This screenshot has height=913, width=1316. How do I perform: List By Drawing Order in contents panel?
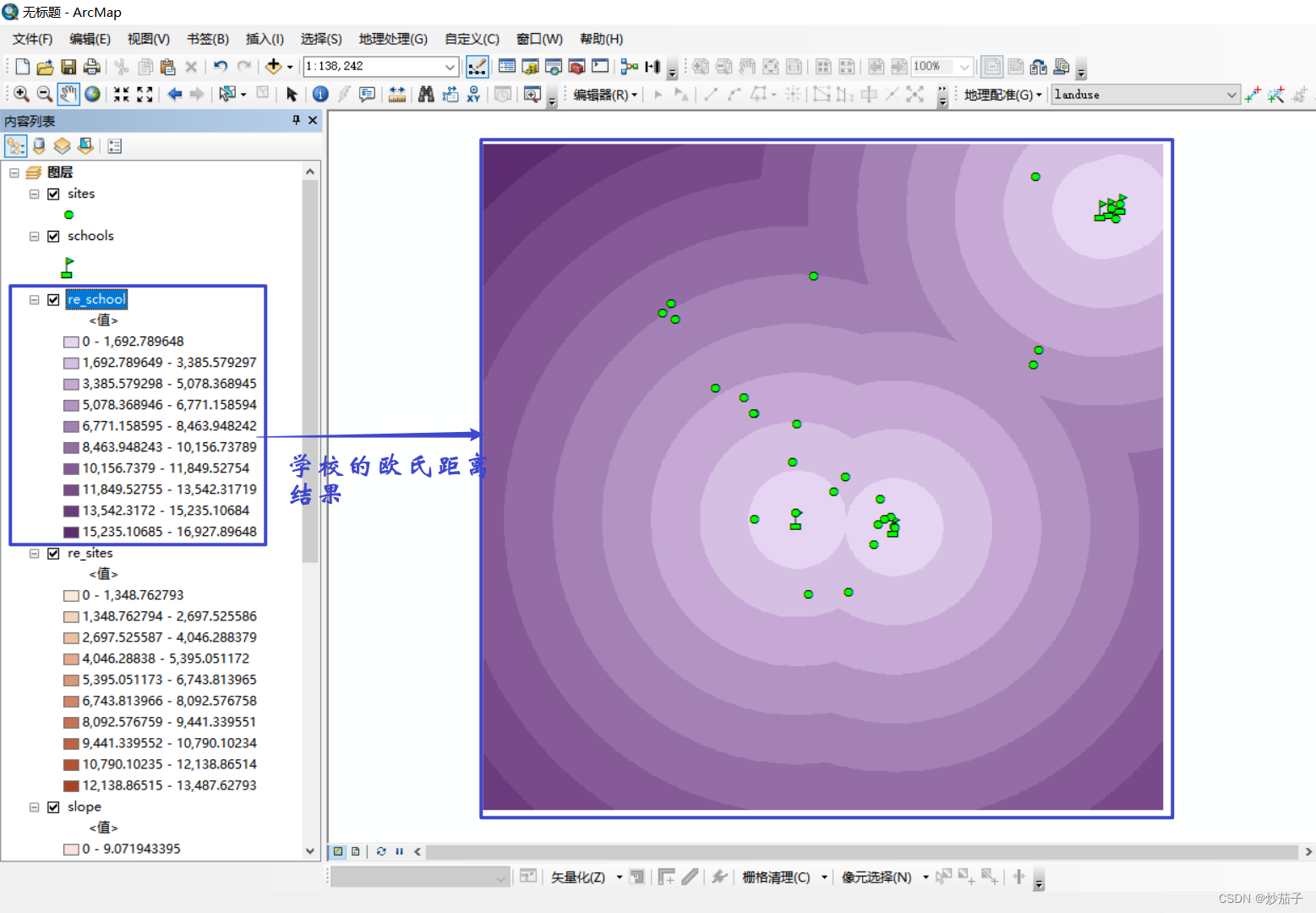(x=16, y=146)
